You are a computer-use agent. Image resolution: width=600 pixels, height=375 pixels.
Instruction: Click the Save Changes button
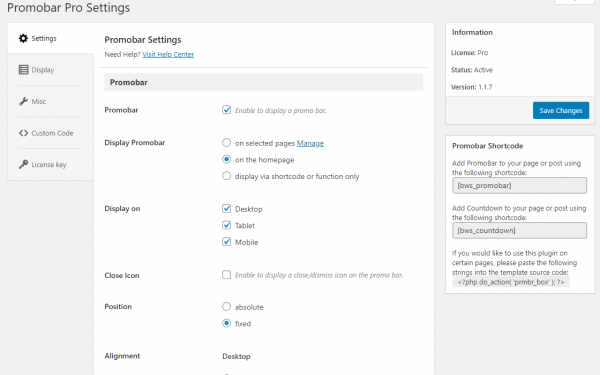click(561, 110)
